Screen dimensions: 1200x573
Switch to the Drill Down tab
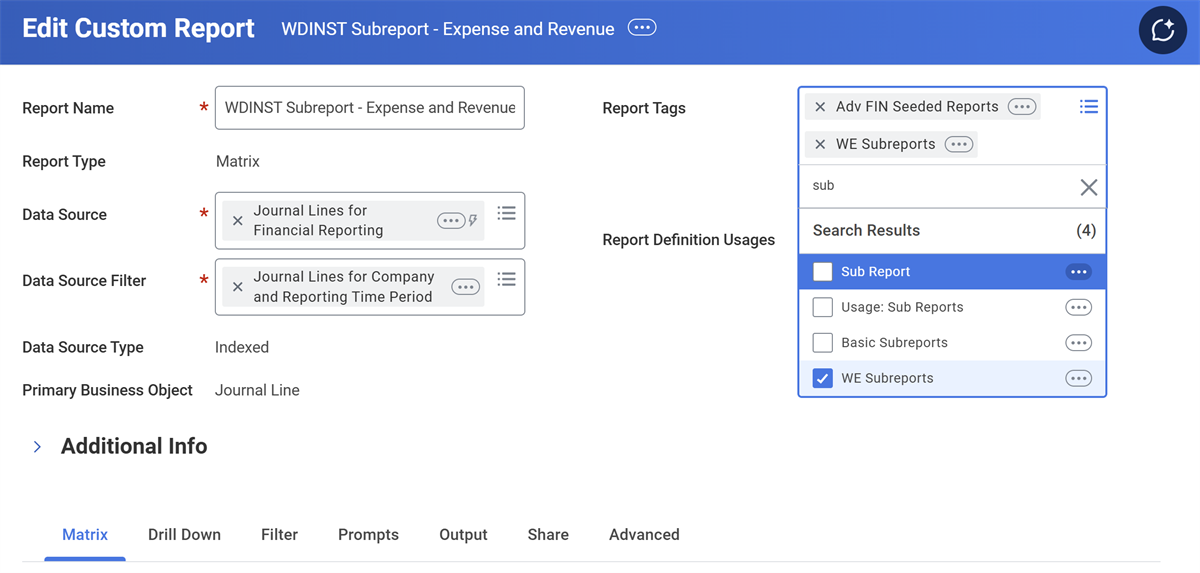tap(184, 535)
